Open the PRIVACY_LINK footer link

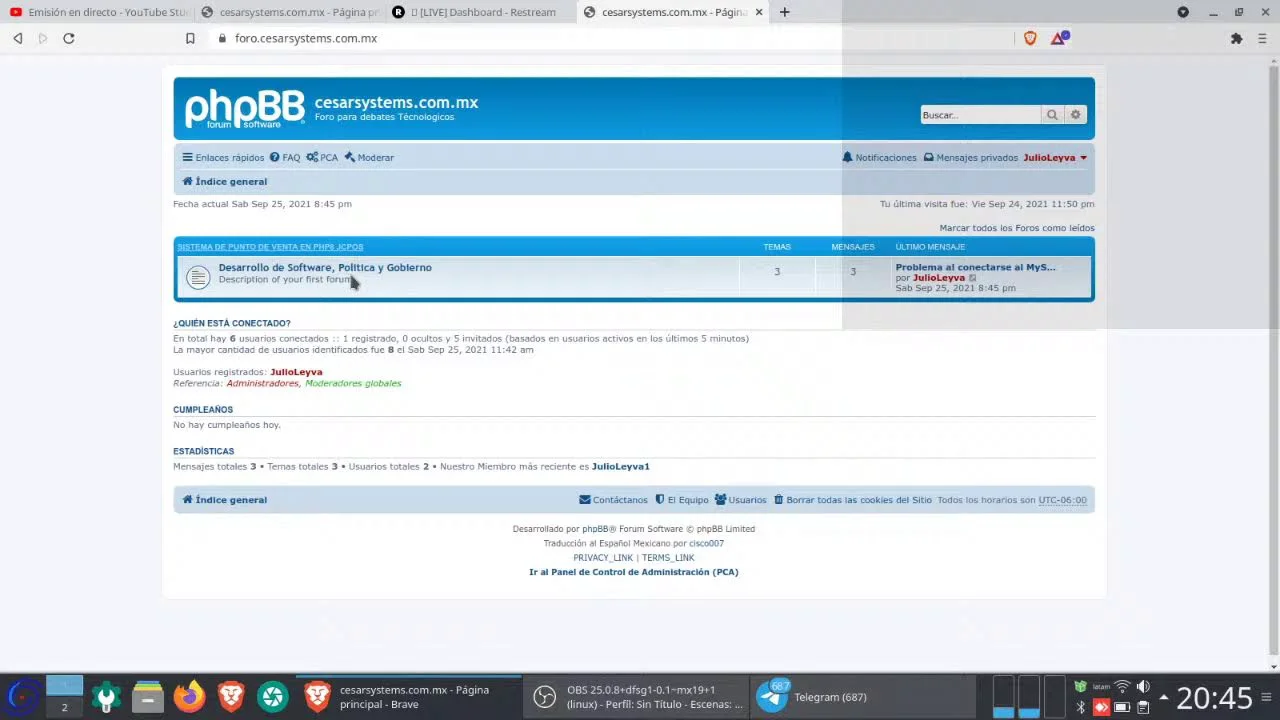tap(603, 558)
